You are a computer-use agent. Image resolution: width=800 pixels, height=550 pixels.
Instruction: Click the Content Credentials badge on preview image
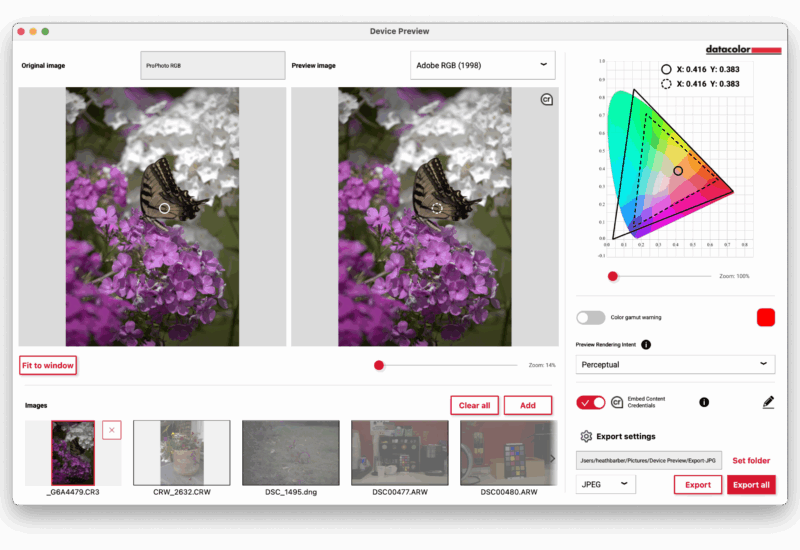point(546,99)
